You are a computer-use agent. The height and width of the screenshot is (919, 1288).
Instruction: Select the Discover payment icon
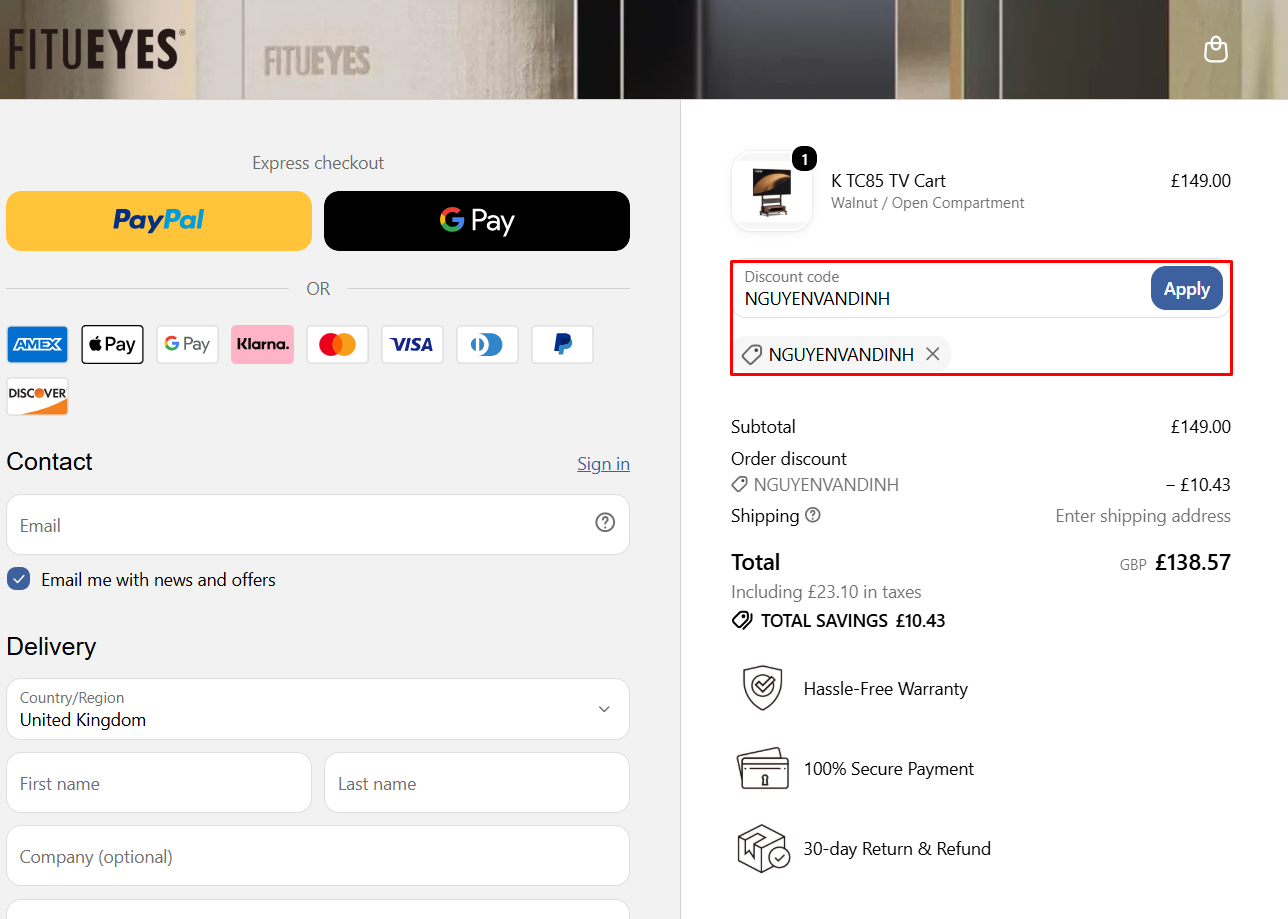click(x=37, y=396)
